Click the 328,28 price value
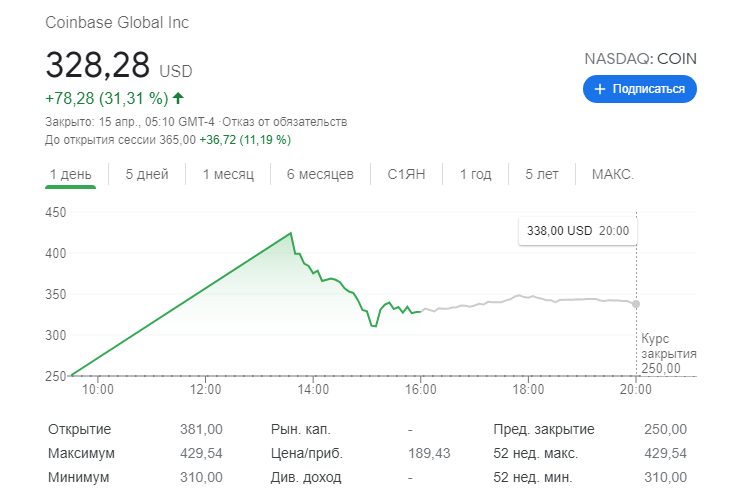740x499 pixels. [98, 65]
